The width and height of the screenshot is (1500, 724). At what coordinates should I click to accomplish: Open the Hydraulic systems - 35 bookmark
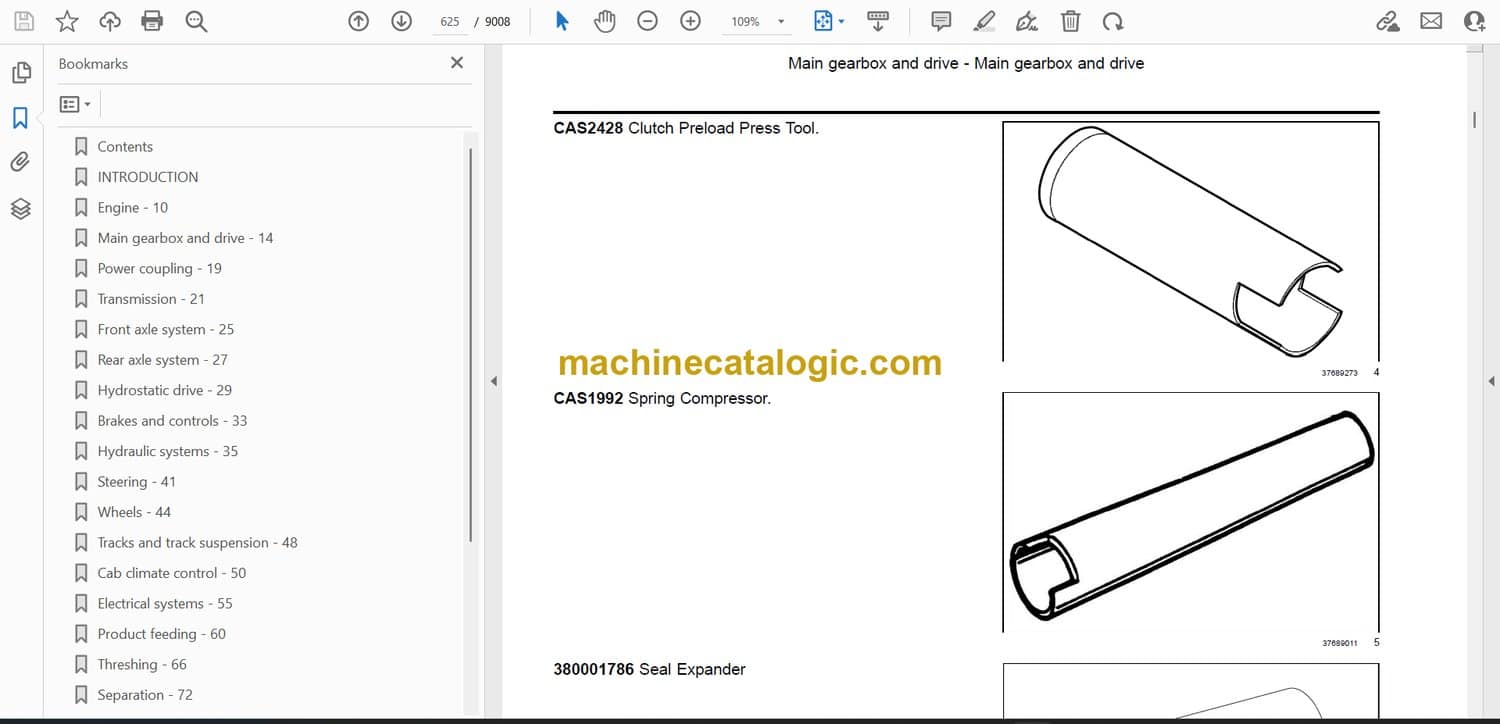coord(167,451)
